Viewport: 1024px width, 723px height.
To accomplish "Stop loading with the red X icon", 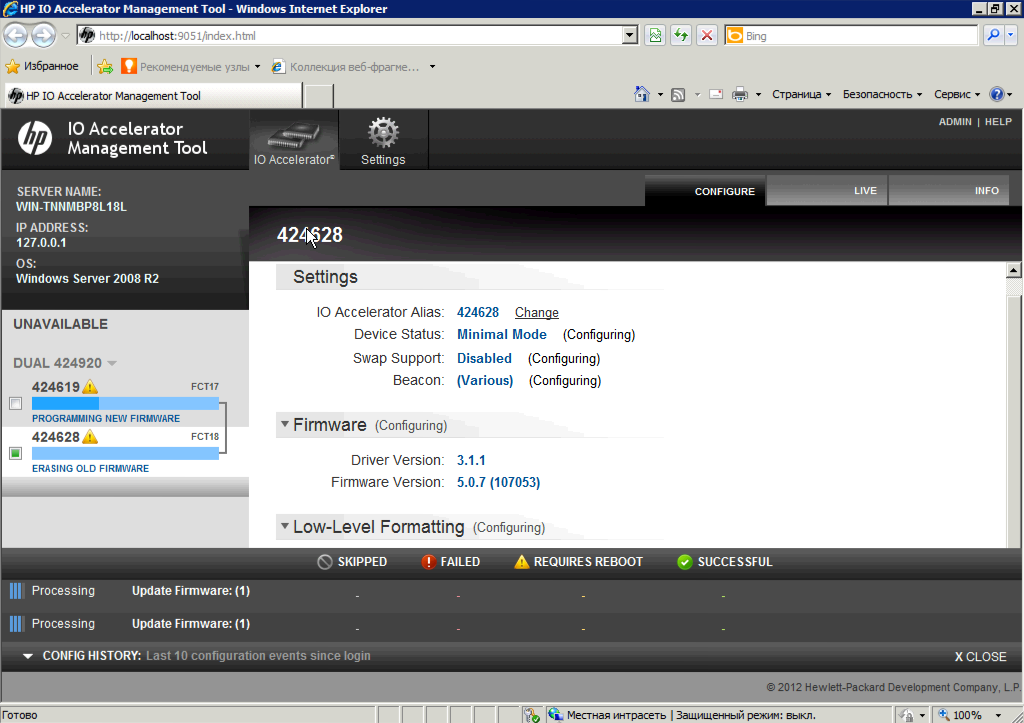I will tap(707, 35).
